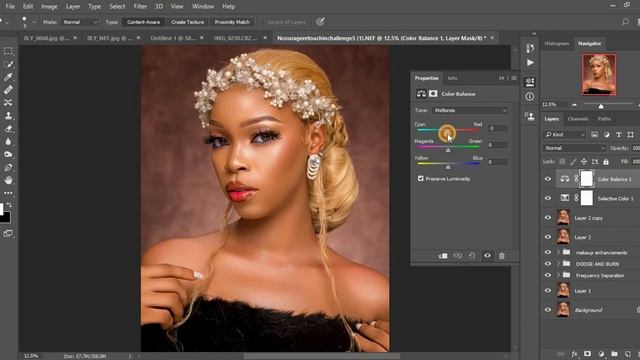Screen dimensions: 640x360
Task: Select the Clone Stamp tool
Action: (x=8, y=116)
